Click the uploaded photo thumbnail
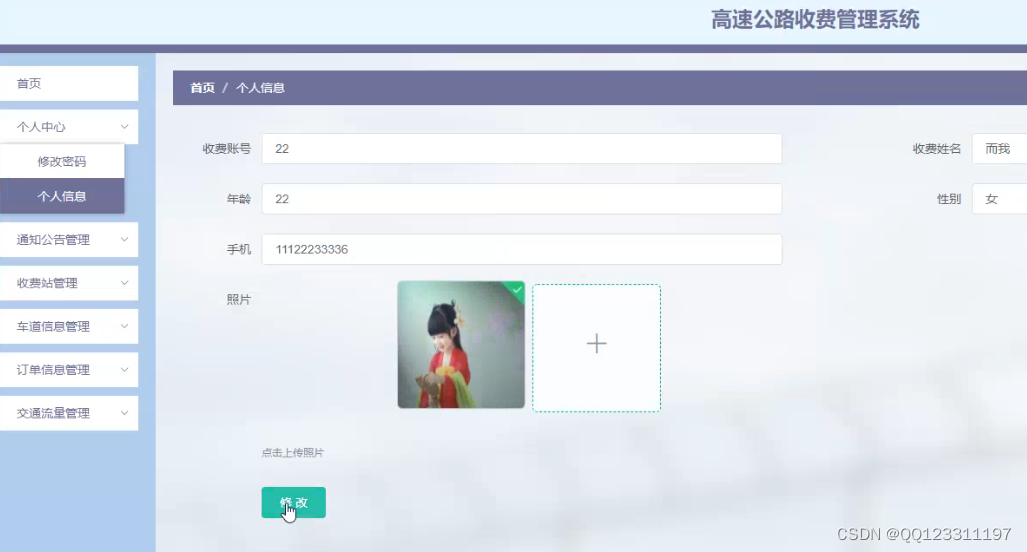Viewport: 1027px width, 552px height. (x=461, y=344)
